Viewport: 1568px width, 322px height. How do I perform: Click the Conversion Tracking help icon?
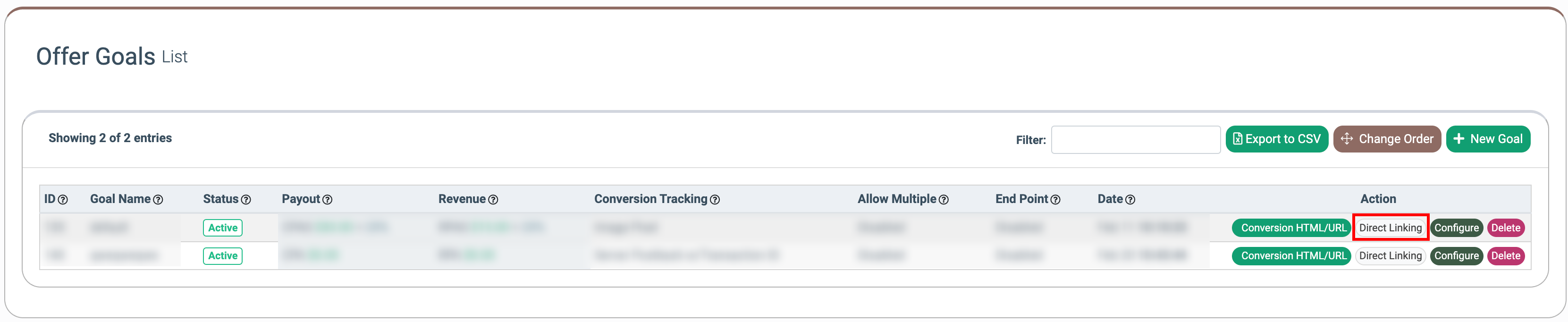pos(715,200)
